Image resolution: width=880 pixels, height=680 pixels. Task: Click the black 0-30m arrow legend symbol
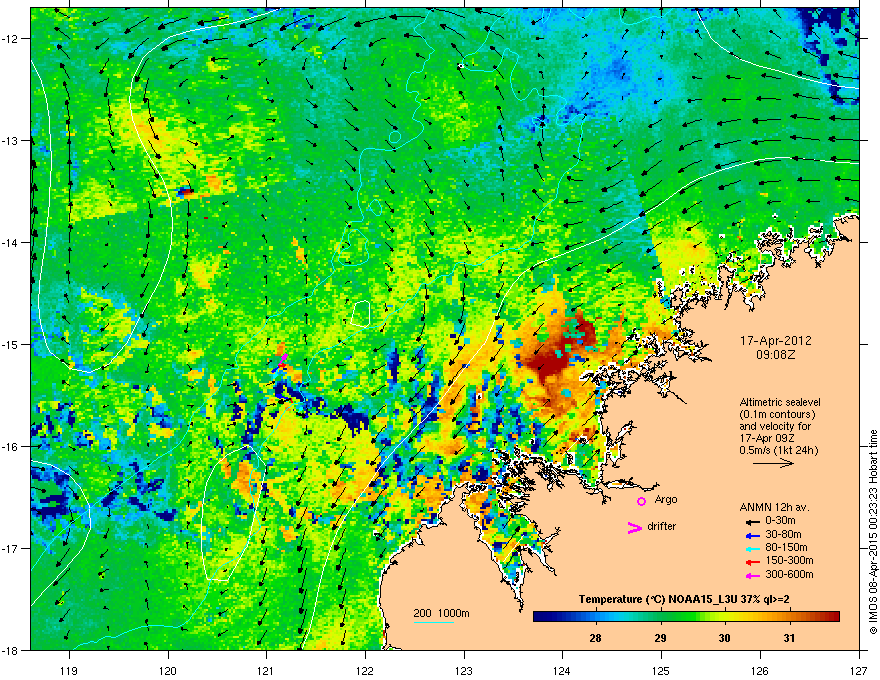(x=753, y=522)
